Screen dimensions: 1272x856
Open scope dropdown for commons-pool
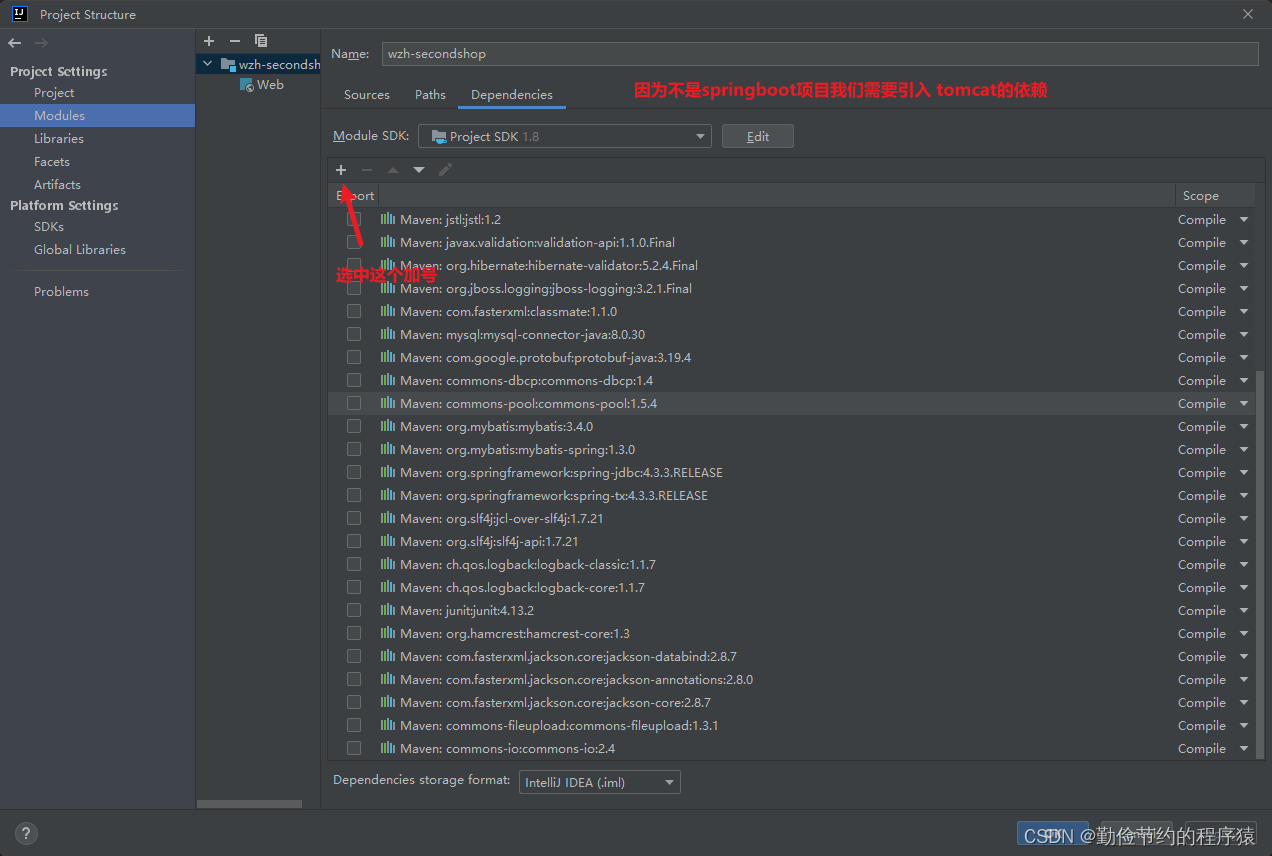1244,403
